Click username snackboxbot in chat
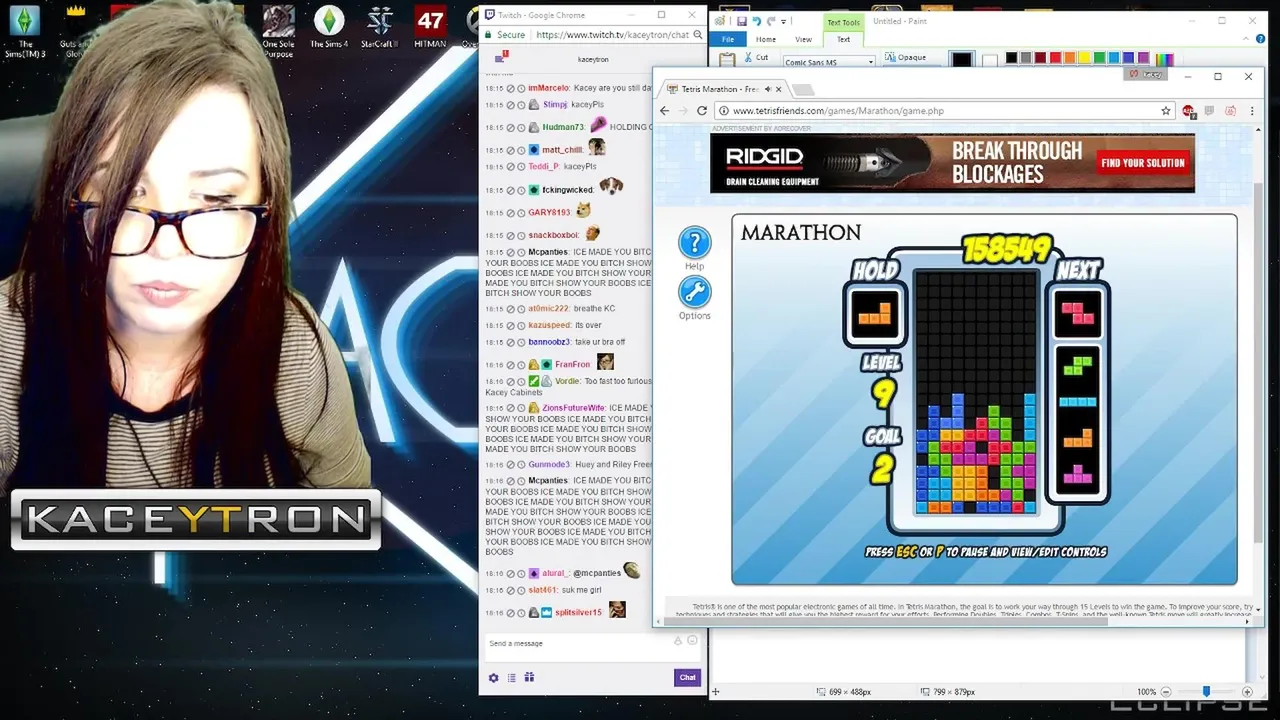 pos(553,235)
